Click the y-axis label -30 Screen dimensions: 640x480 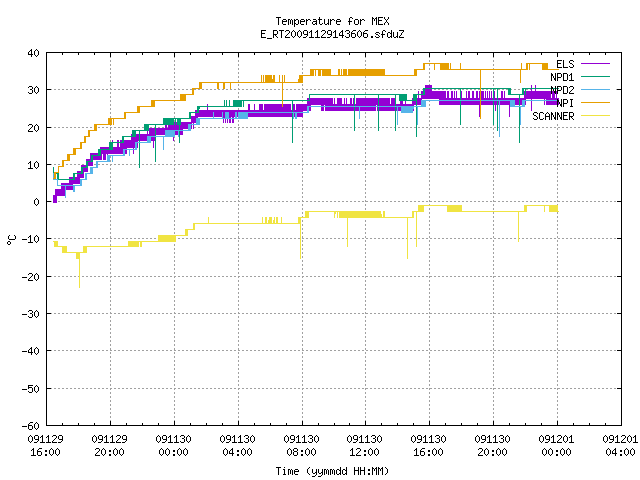tap(31, 314)
